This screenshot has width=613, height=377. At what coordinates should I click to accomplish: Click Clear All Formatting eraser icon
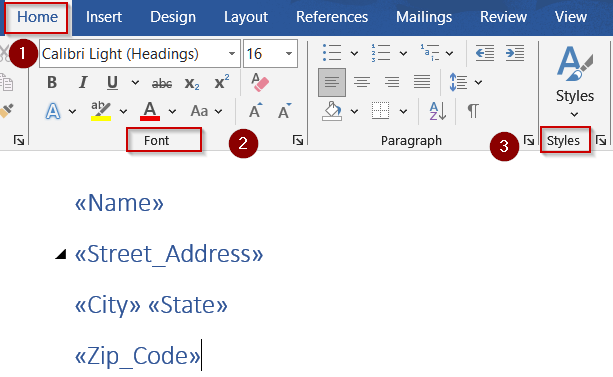pyautogui.click(x=260, y=83)
